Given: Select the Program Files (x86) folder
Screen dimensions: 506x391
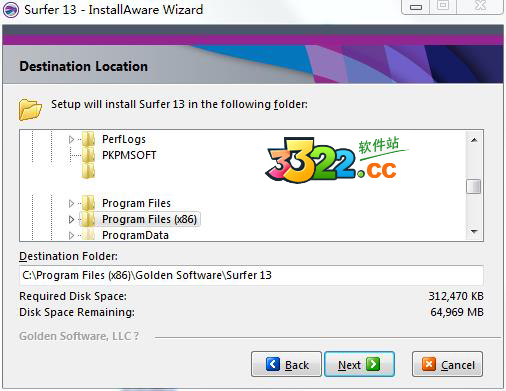Looking at the screenshot, I should coord(149,219).
